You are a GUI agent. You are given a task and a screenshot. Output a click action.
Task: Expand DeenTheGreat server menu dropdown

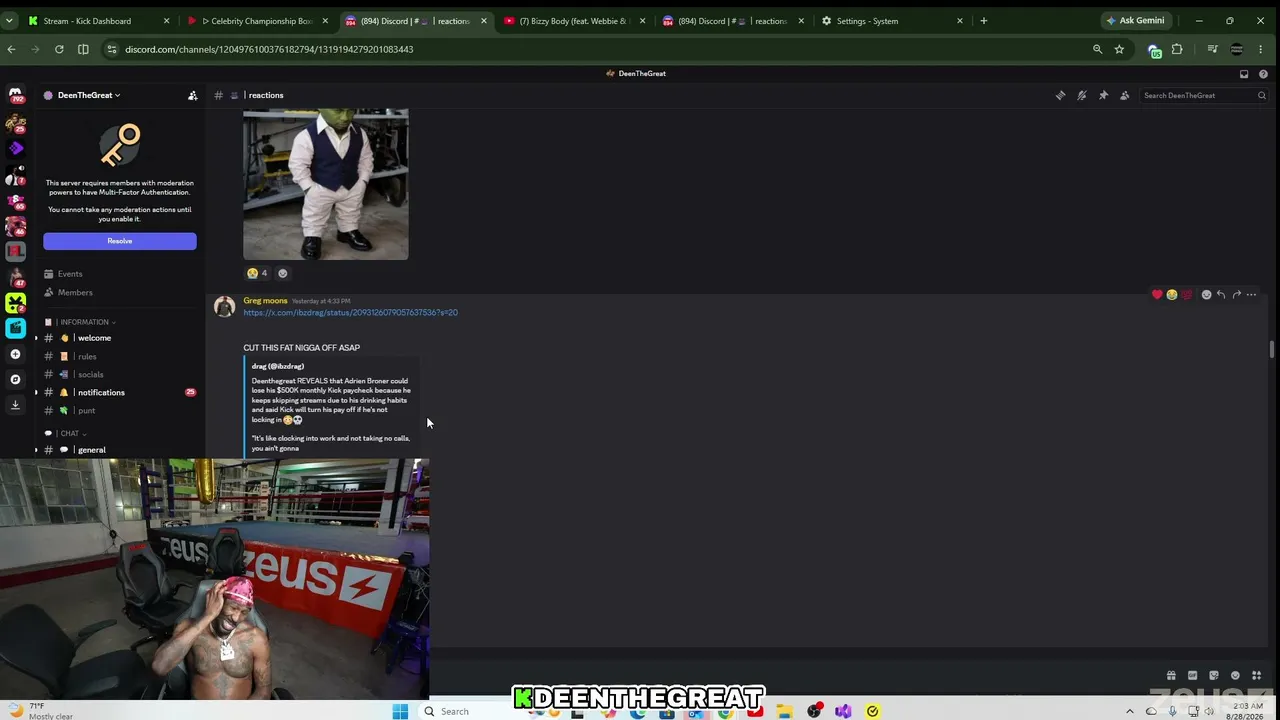pyautogui.click(x=87, y=95)
